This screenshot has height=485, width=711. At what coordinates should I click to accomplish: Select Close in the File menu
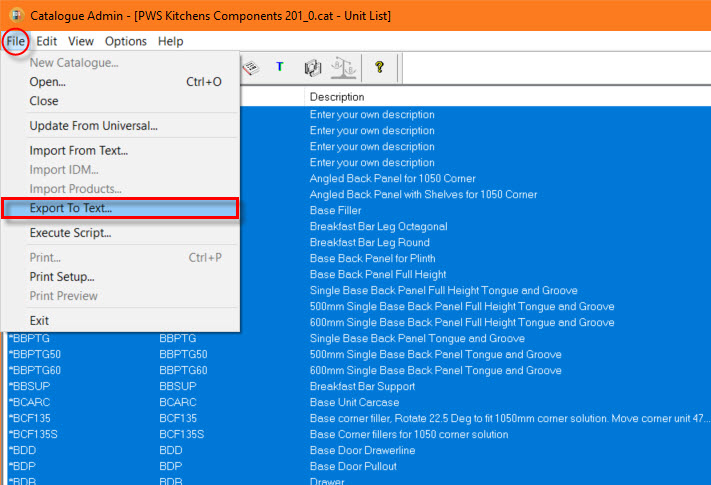pyautogui.click(x=121, y=101)
